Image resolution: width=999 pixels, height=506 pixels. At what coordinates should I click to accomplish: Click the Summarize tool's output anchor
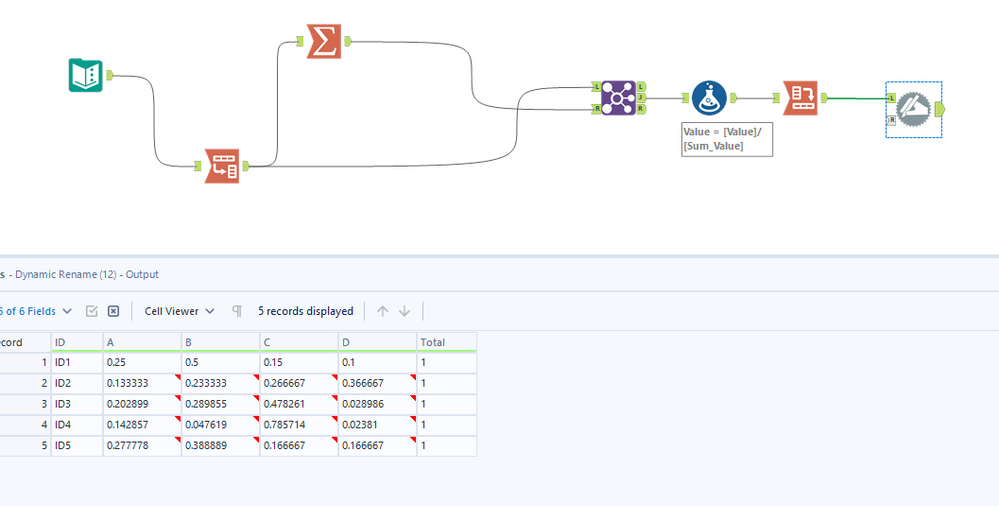(348, 41)
